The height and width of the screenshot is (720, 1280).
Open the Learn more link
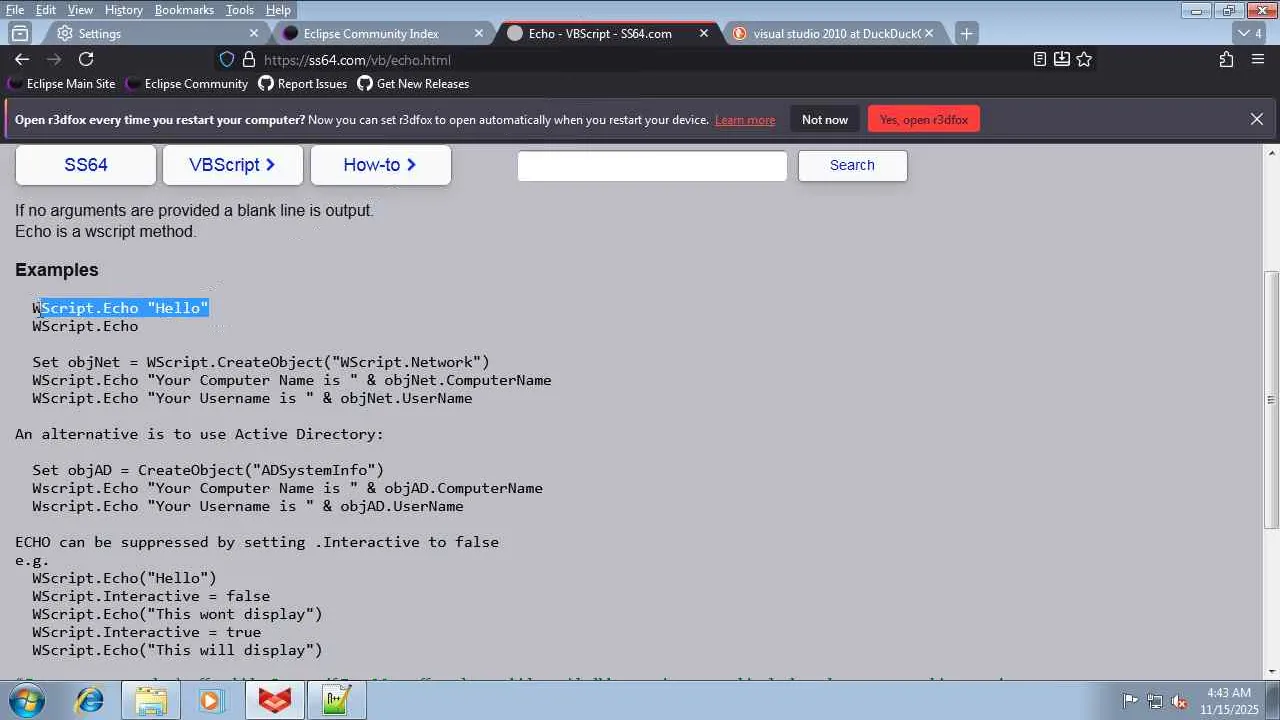pyautogui.click(x=745, y=120)
